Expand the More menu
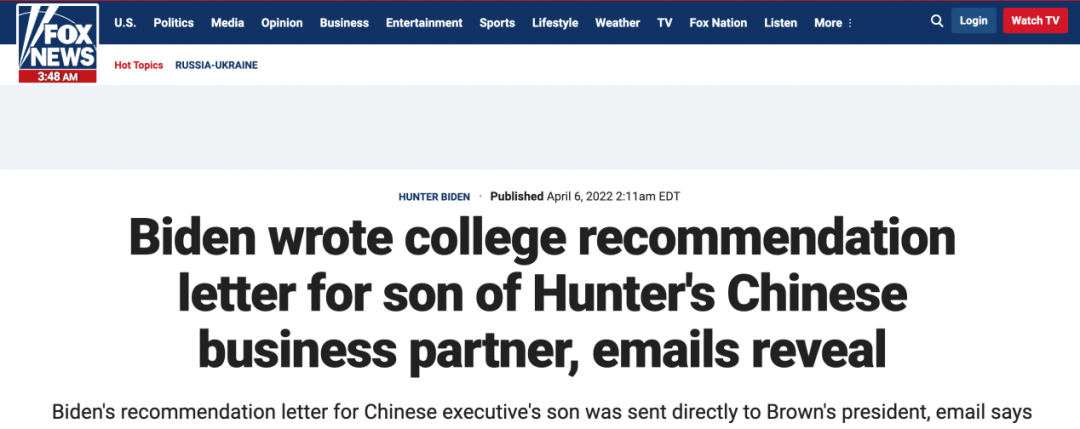 [x=833, y=23]
